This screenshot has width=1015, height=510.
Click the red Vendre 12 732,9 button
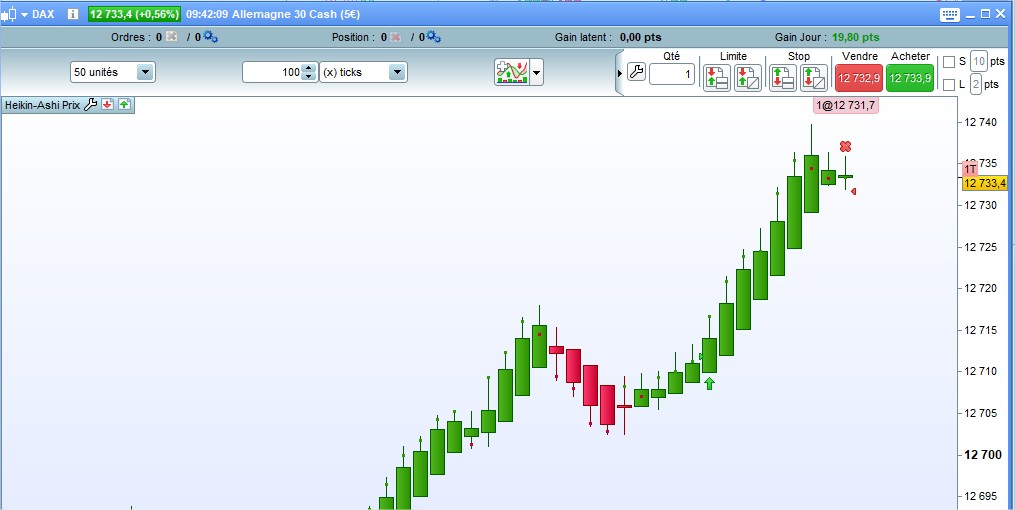pos(859,78)
